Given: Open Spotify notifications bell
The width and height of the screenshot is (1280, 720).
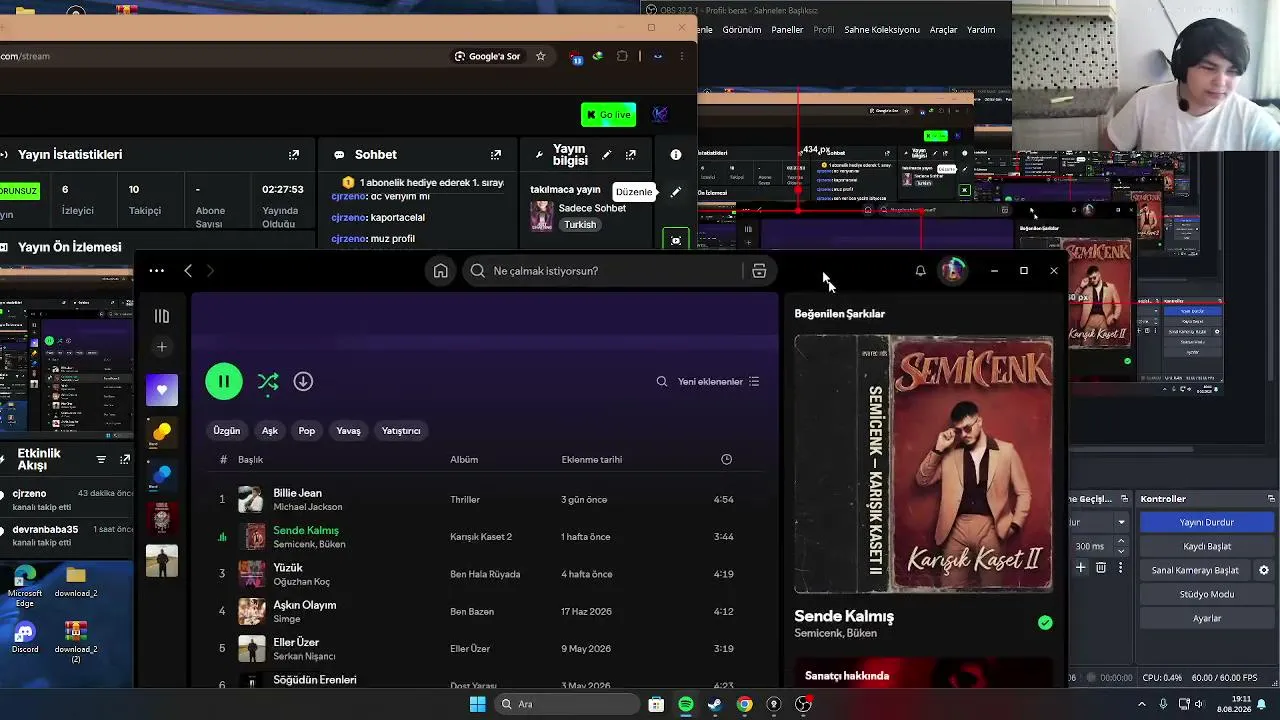Looking at the screenshot, I should [920, 271].
